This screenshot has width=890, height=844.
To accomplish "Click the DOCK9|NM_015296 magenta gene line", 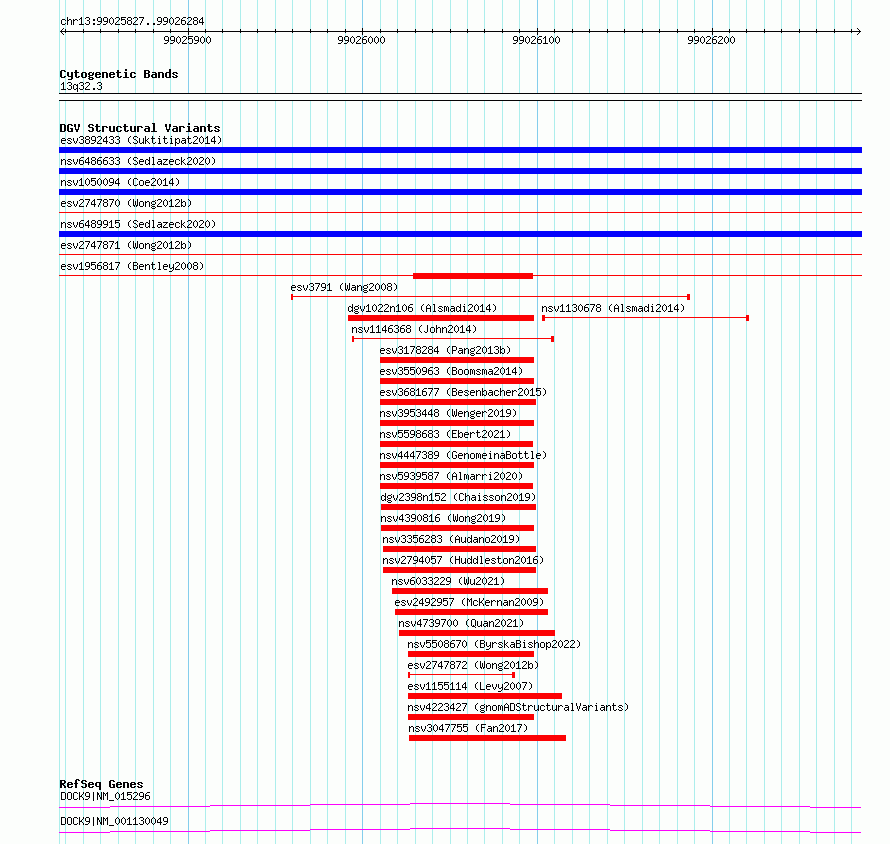I will (460, 805).
